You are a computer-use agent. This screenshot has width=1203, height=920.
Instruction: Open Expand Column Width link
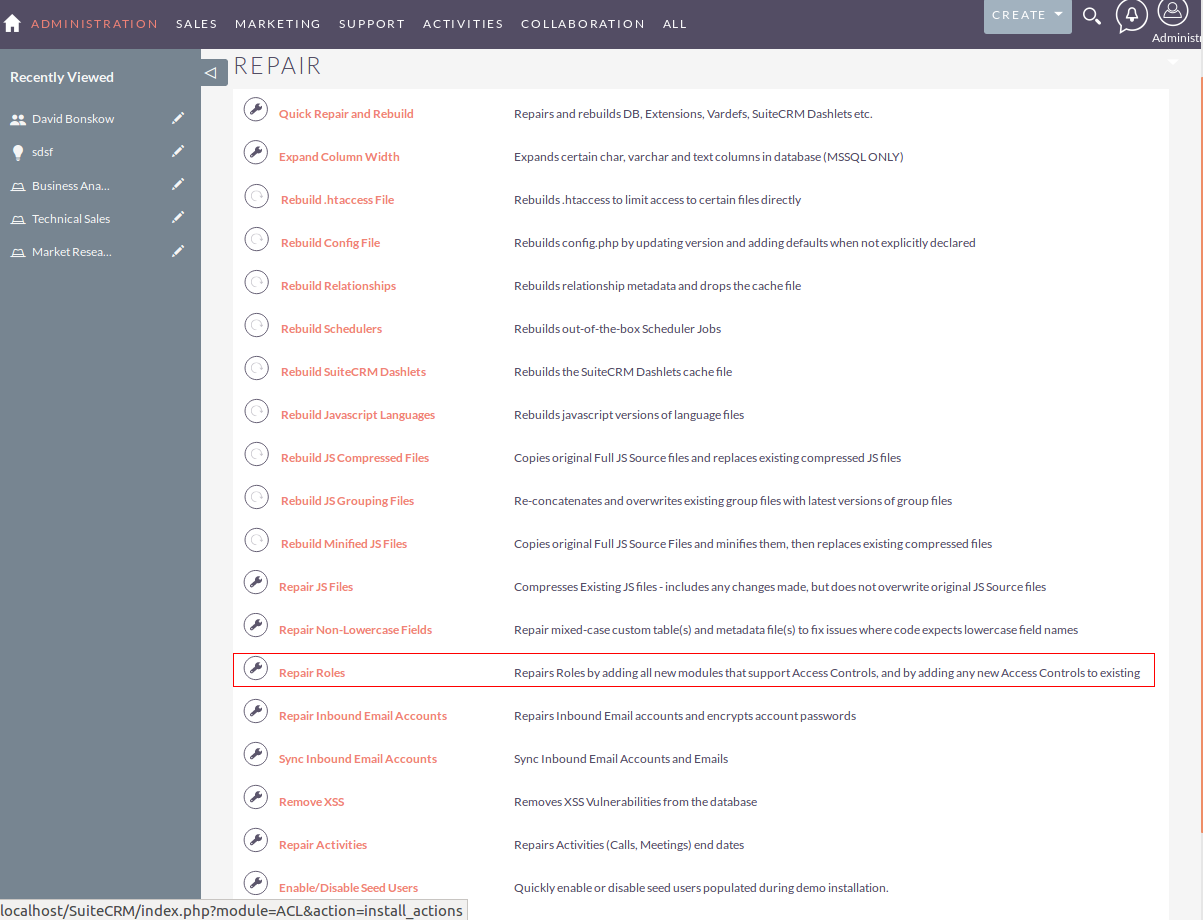(339, 157)
